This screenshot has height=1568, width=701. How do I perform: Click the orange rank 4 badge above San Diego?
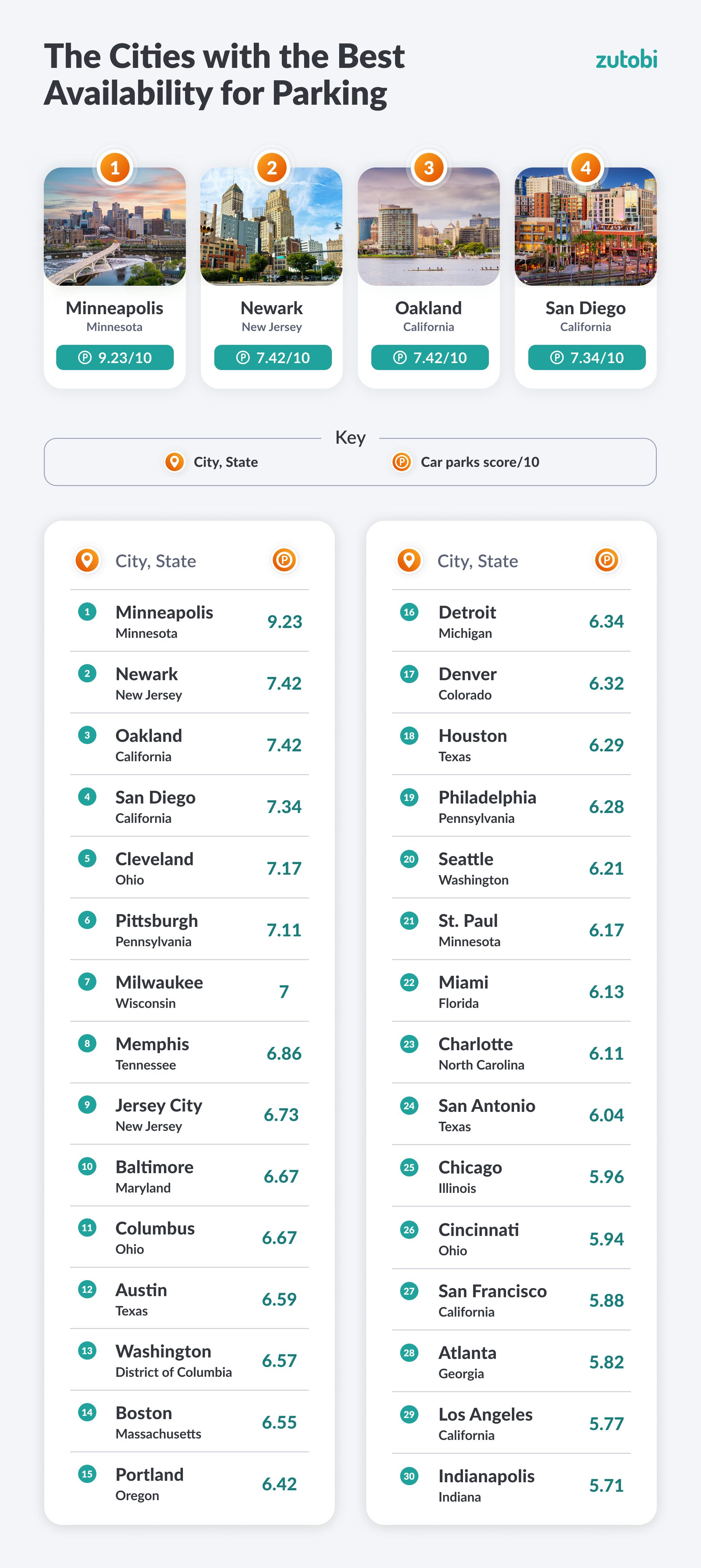(x=585, y=167)
